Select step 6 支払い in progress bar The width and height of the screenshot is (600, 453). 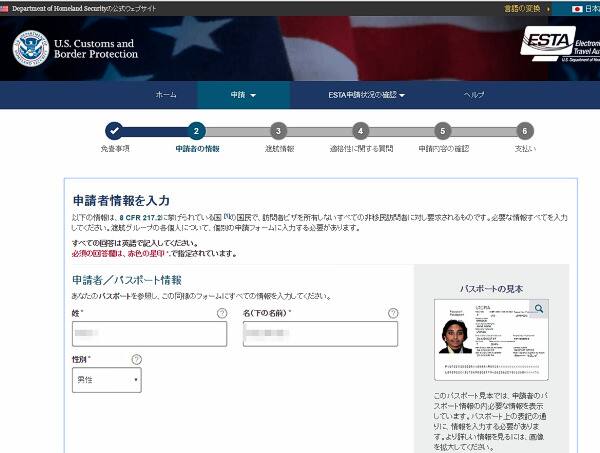(x=525, y=130)
